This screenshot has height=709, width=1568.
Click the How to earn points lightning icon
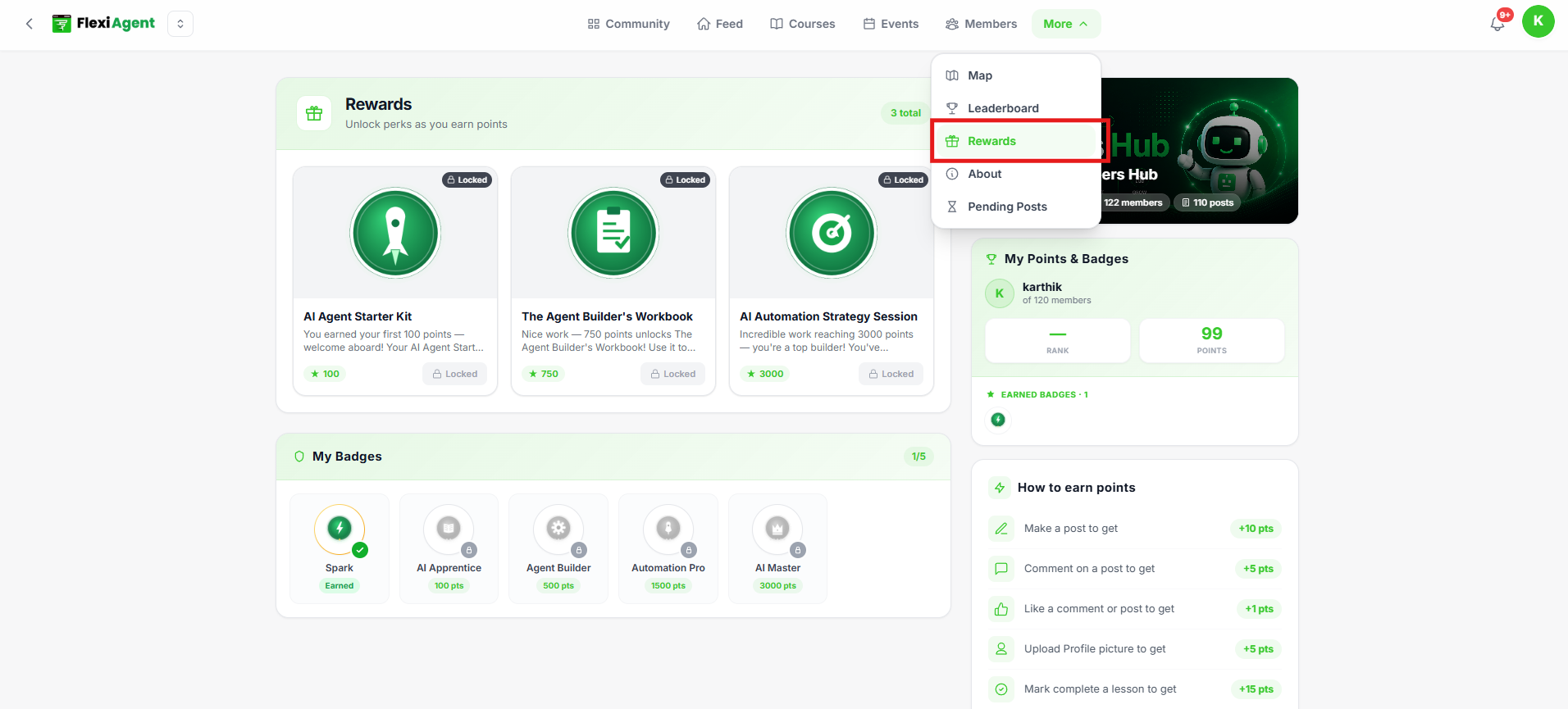tap(1000, 488)
